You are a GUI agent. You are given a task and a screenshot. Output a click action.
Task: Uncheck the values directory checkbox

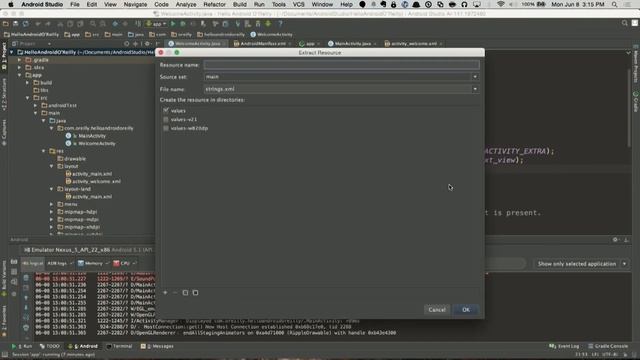[x=166, y=111]
